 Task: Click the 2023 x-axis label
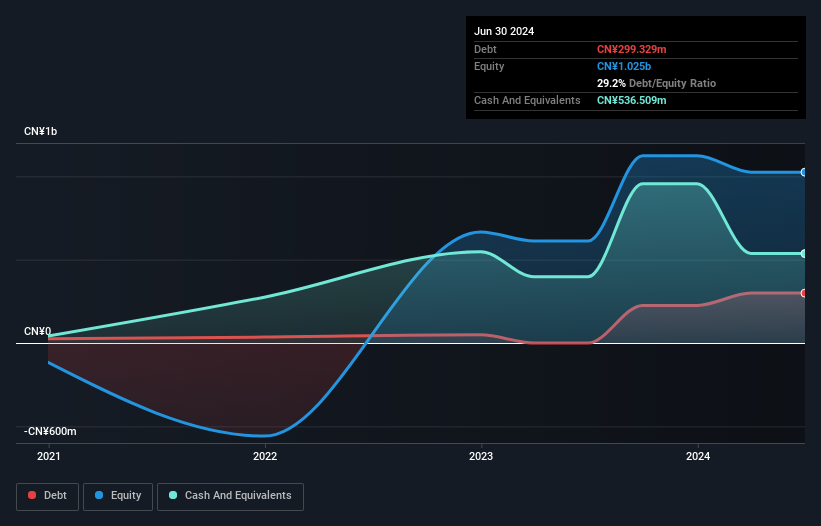481,456
